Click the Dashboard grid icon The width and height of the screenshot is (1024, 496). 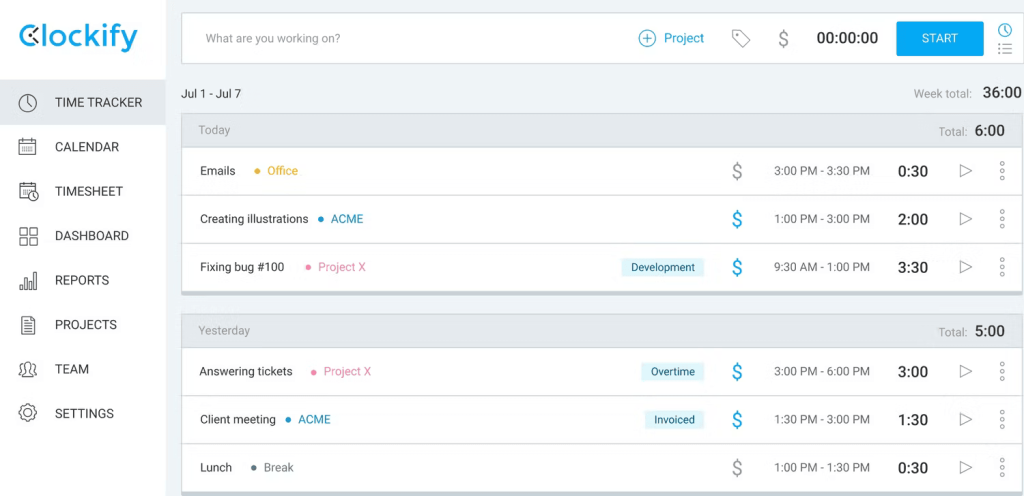click(x=28, y=236)
